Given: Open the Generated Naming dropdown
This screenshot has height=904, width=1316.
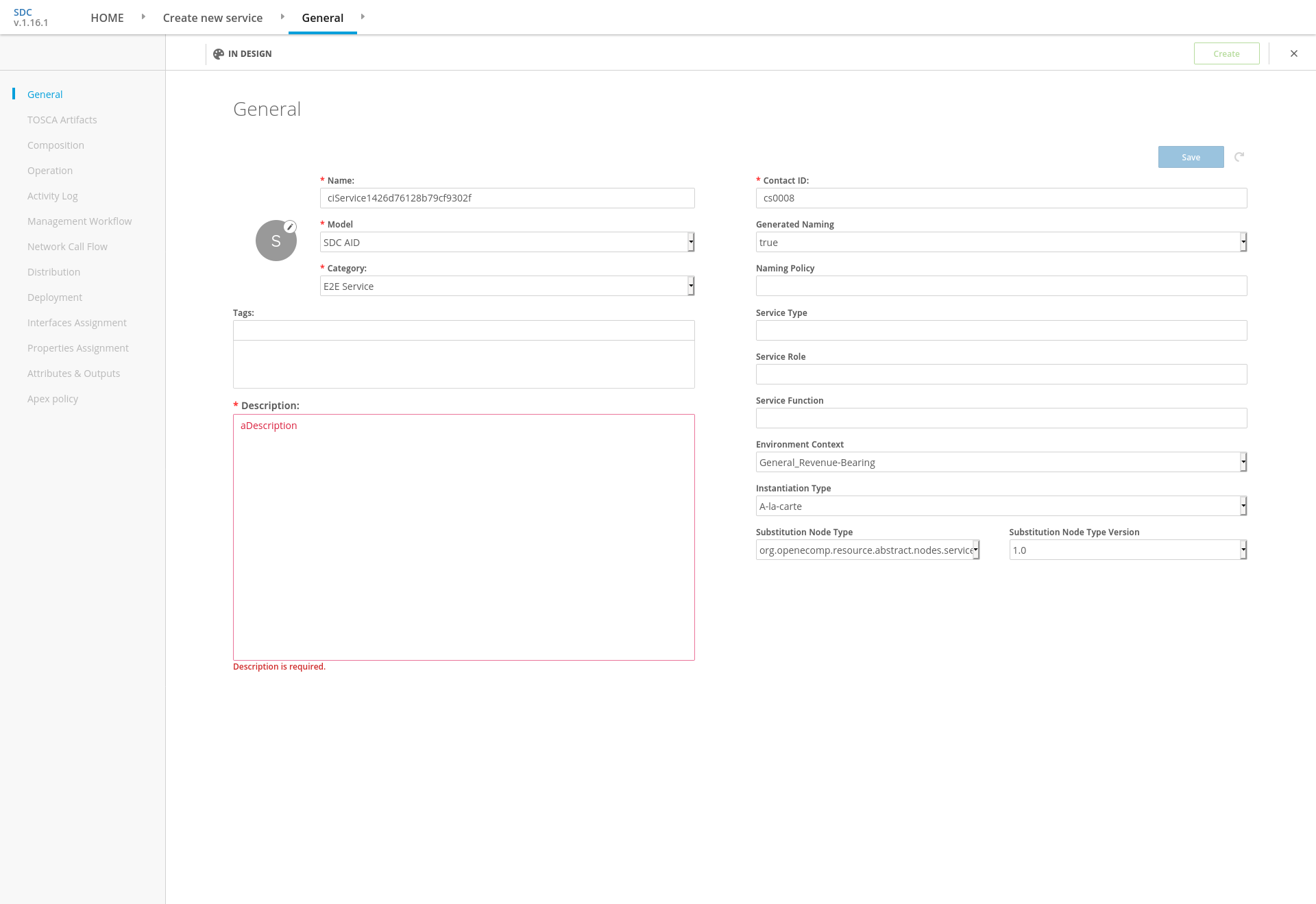Looking at the screenshot, I should coord(1001,242).
